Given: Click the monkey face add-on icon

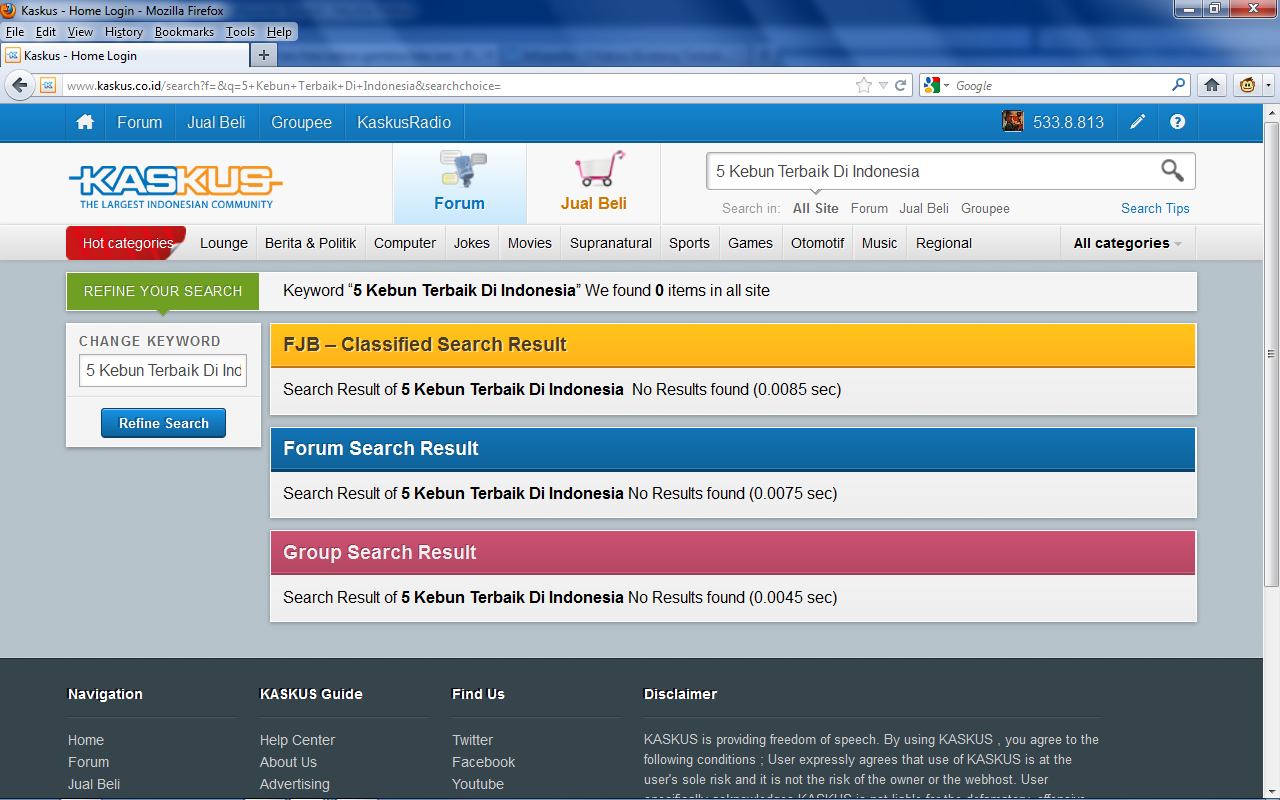Looking at the screenshot, I should pos(1247,85).
